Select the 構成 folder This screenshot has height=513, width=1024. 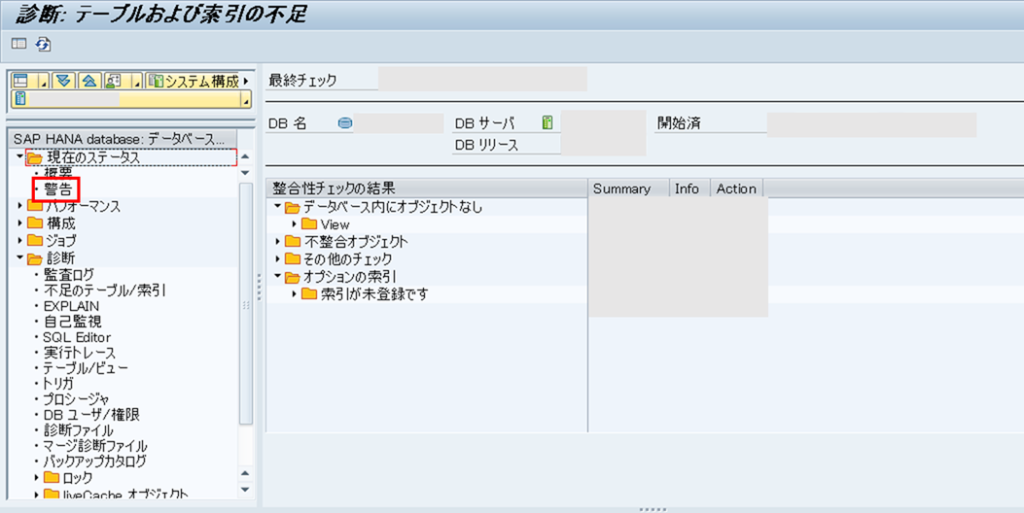[61, 223]
